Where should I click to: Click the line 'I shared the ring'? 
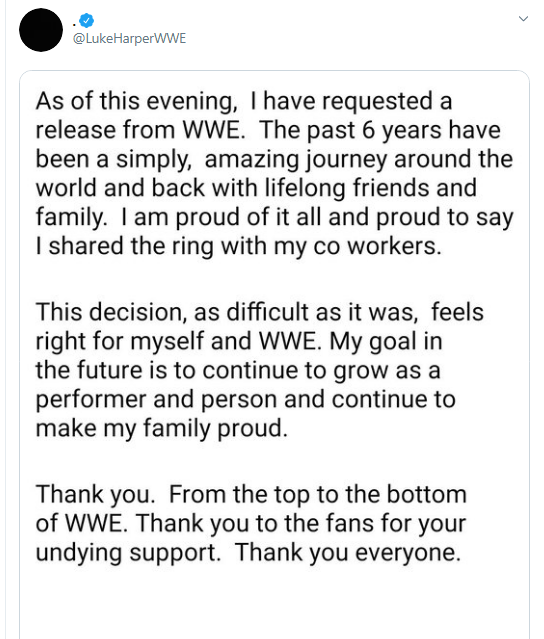coord(238,246)
